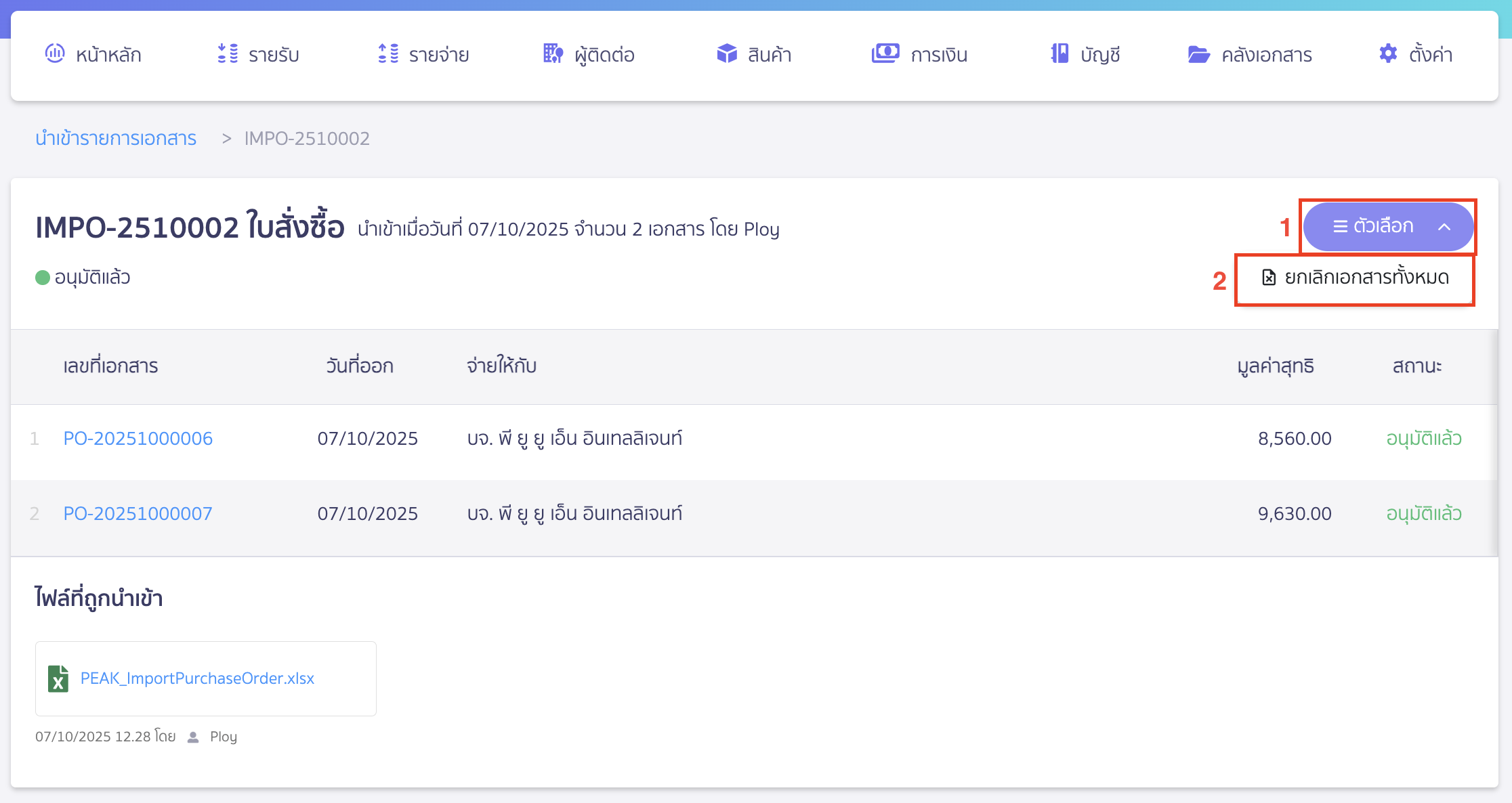The image size is (1512, 803).
Task: Click the ผู้ติดต่อ contacts building icon
Action: (553, 53)
